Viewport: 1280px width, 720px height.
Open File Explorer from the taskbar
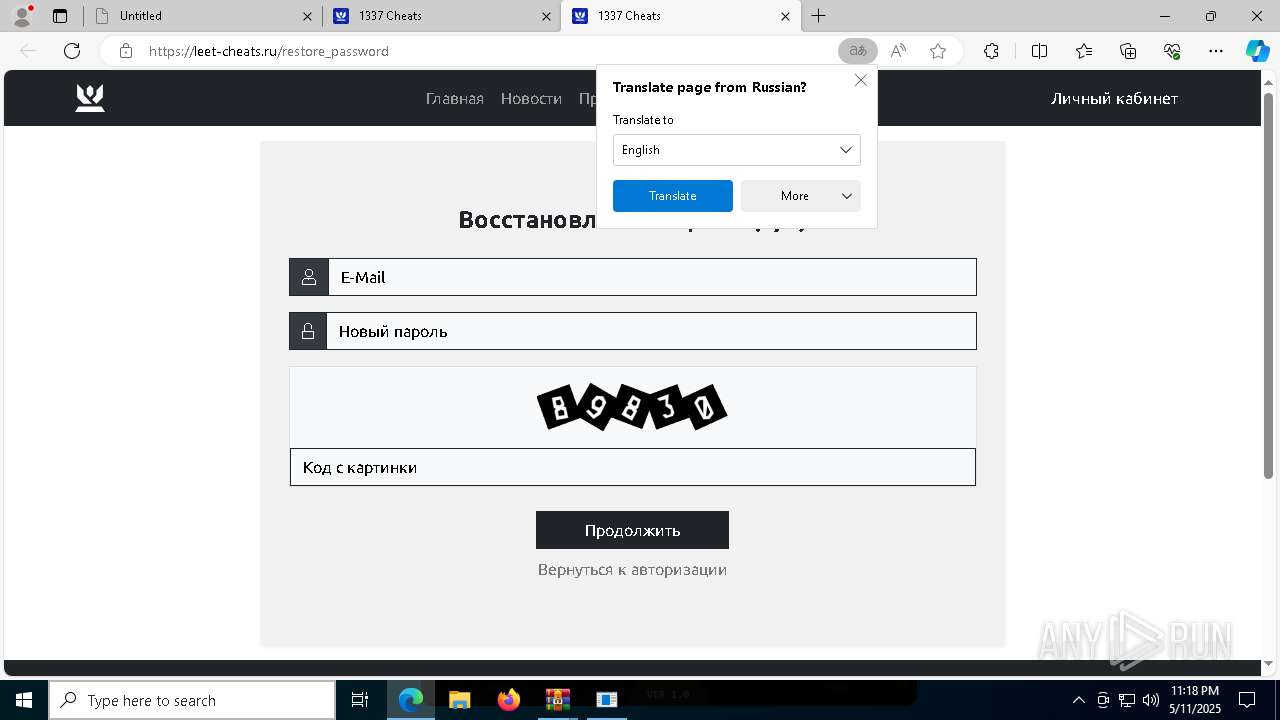click(459, 700)
